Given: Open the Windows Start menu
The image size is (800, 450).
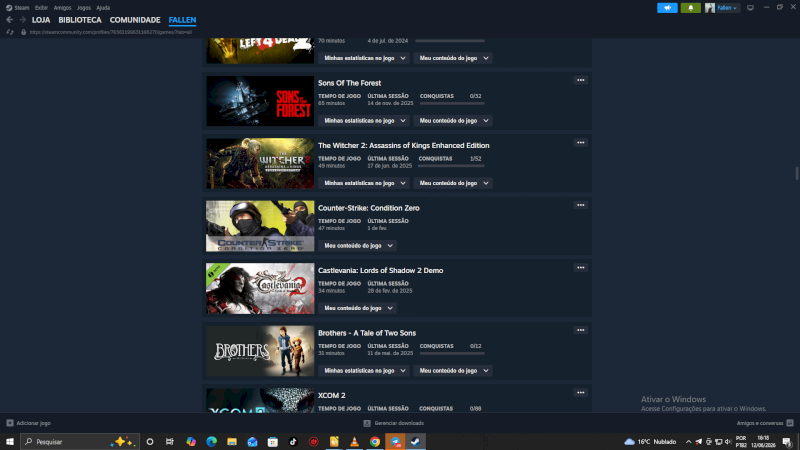Looking at the screenshot, I should pos(10,442).
